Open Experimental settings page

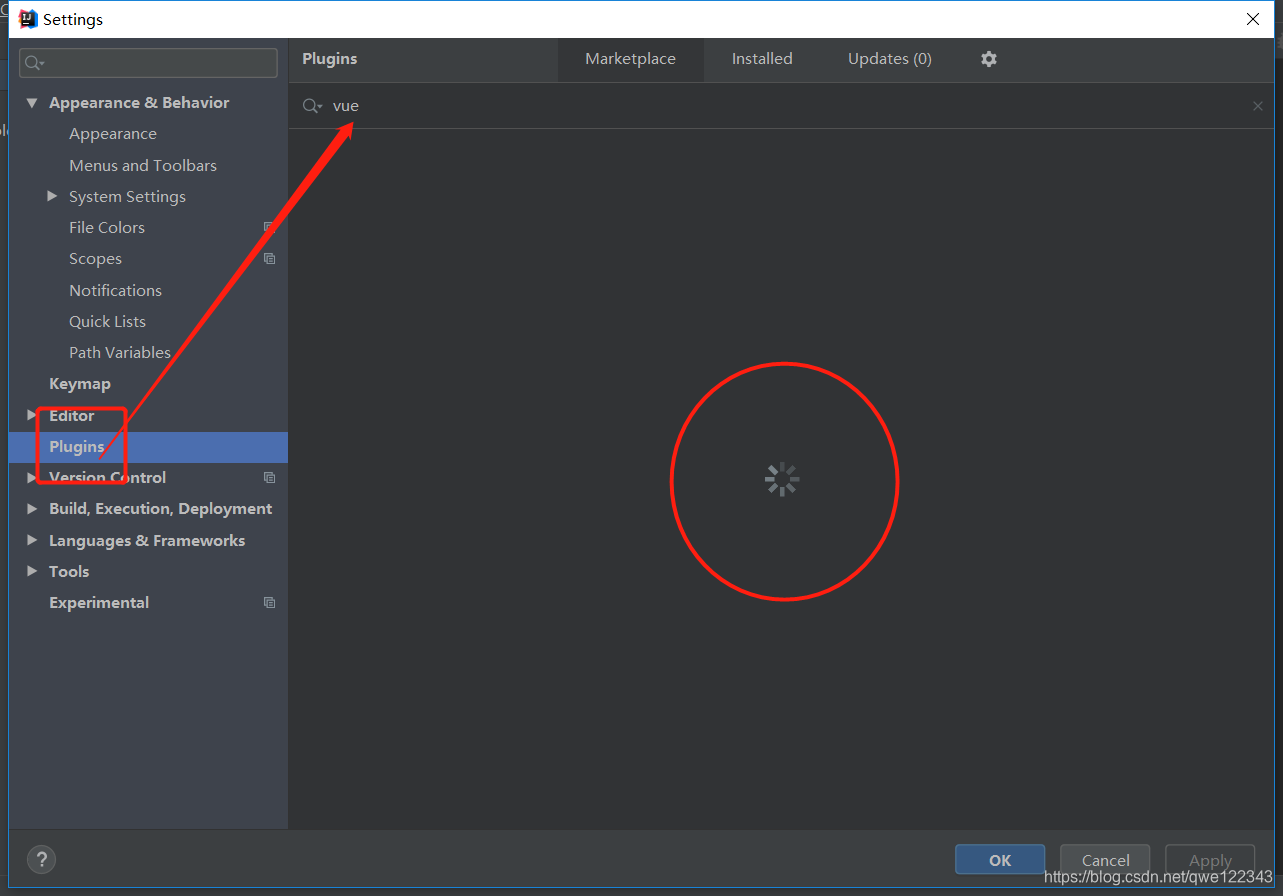click(x=99, y=603)
